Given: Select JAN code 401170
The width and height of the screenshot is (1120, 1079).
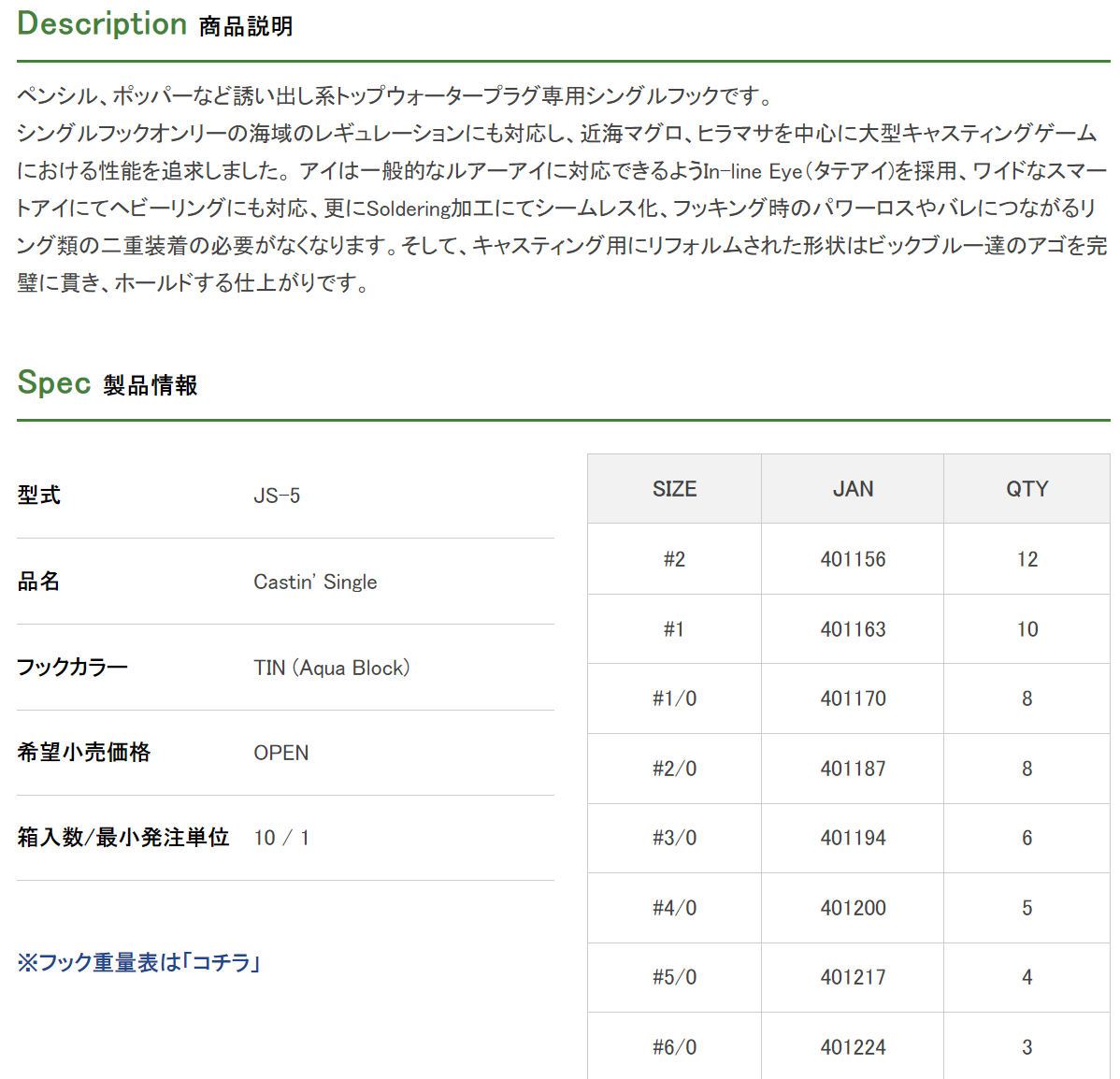Looking at the screenshot, I should (853, 698).
